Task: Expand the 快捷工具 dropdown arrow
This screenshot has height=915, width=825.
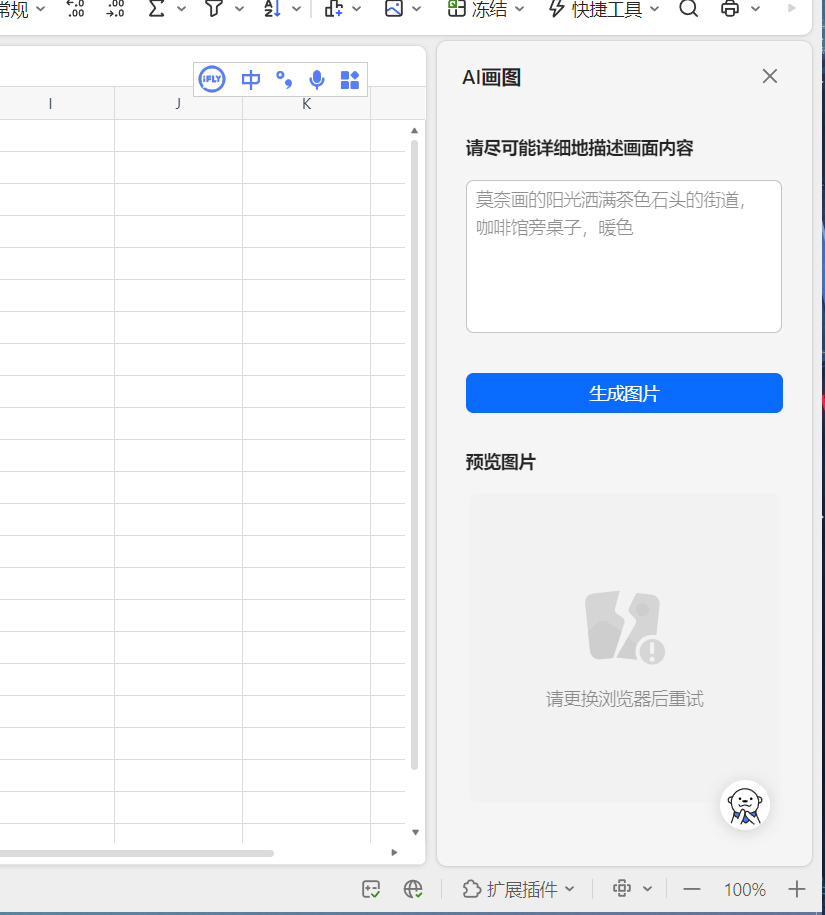Action: 654,9
